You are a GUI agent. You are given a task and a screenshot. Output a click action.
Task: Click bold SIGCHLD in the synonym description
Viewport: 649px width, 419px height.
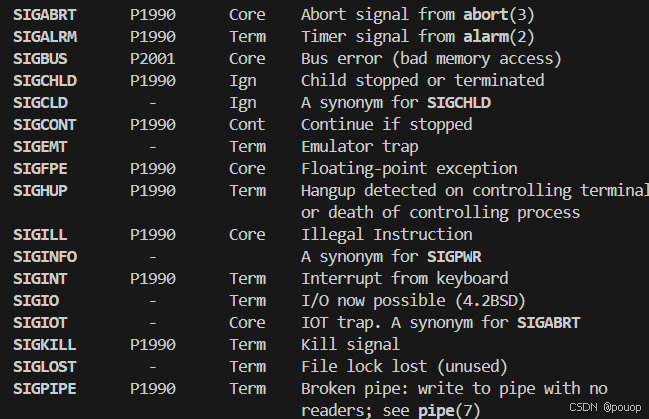point(459,103)
